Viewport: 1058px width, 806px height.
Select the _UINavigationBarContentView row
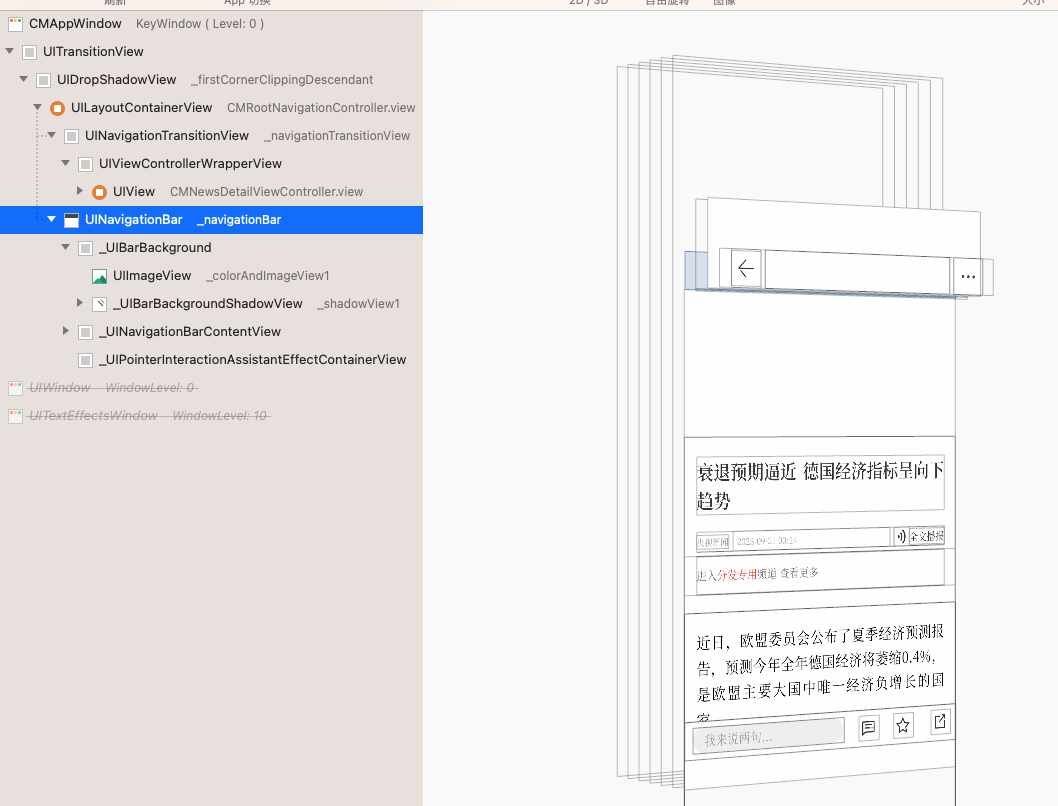[x=211, y=332]
